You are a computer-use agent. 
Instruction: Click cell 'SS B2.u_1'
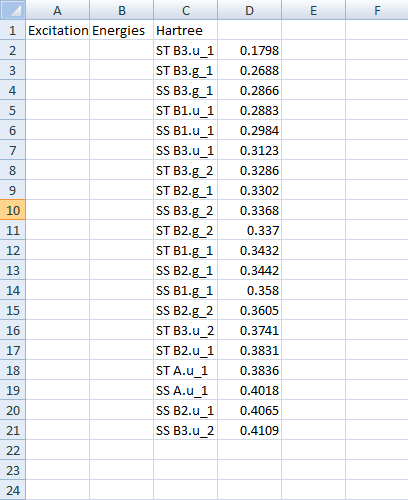[185, 410]
